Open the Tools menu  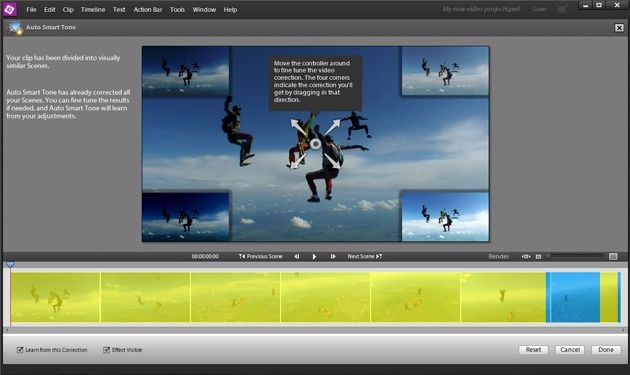[177, 9]
